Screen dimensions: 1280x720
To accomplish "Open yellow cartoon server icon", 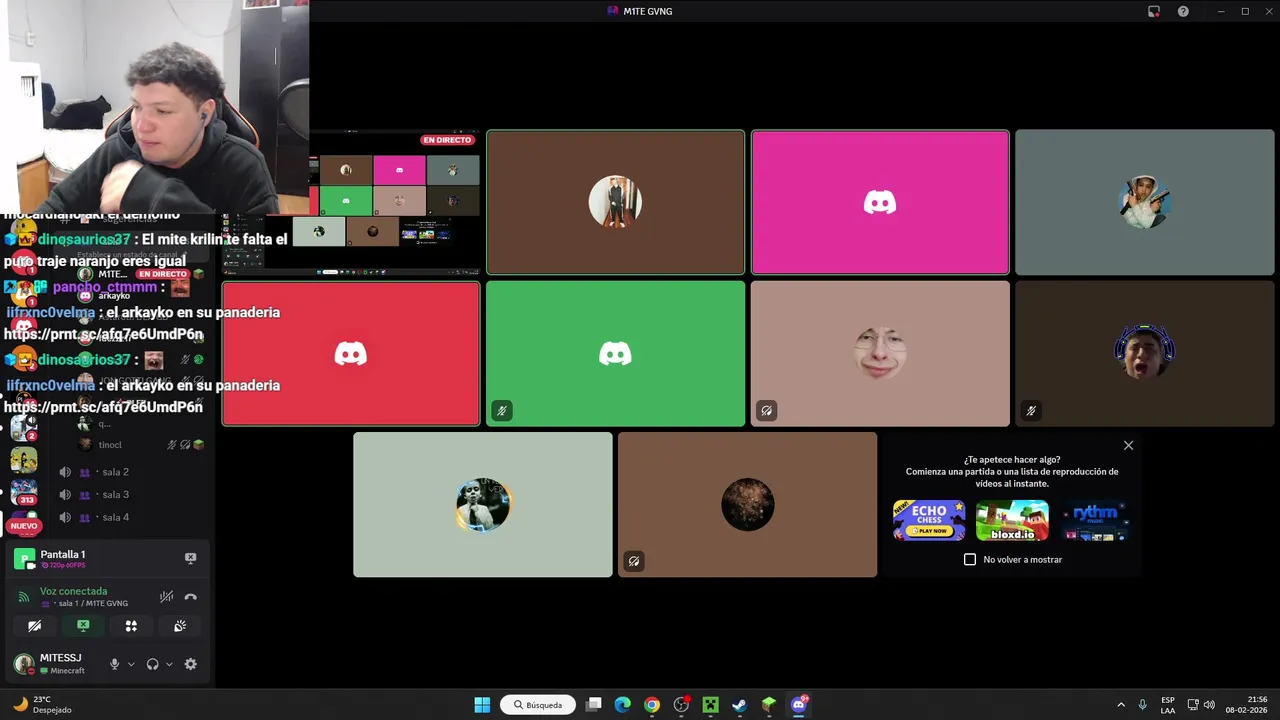I will (x=24, y=460).
